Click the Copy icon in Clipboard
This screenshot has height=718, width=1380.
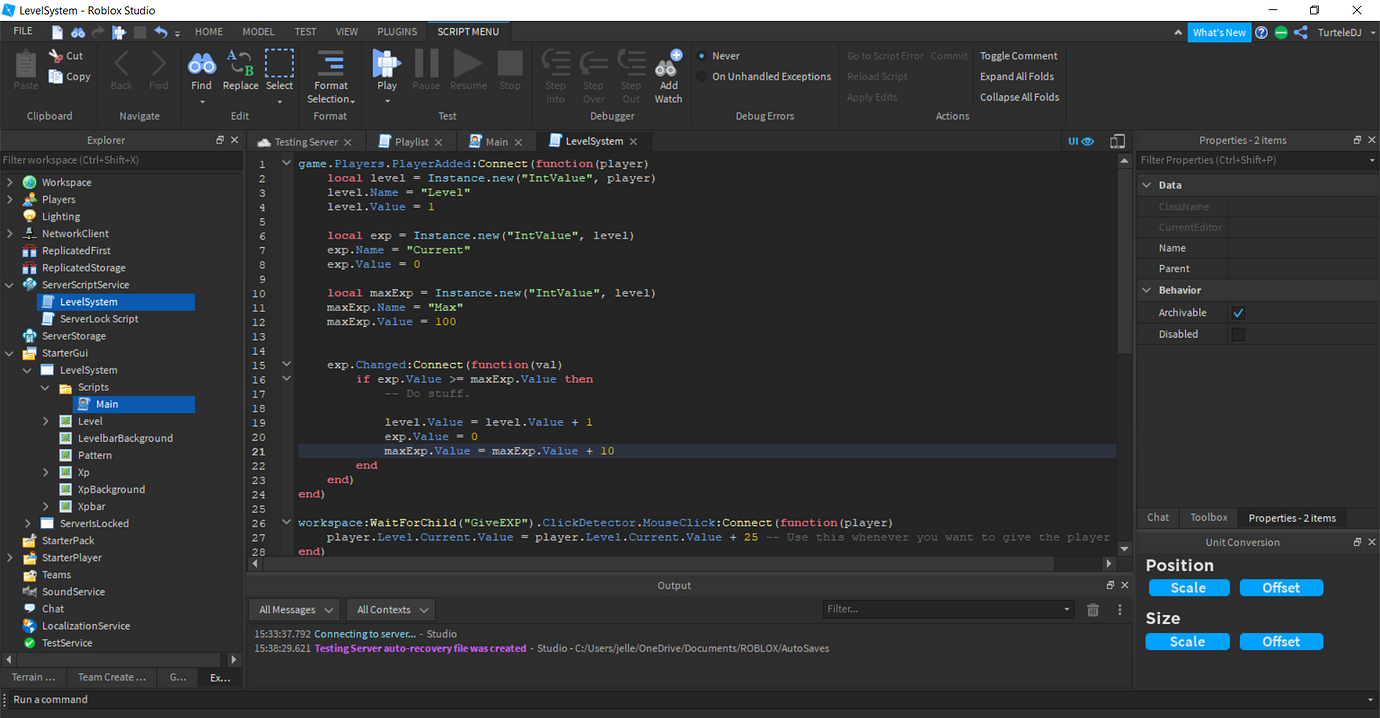point(55,77)
